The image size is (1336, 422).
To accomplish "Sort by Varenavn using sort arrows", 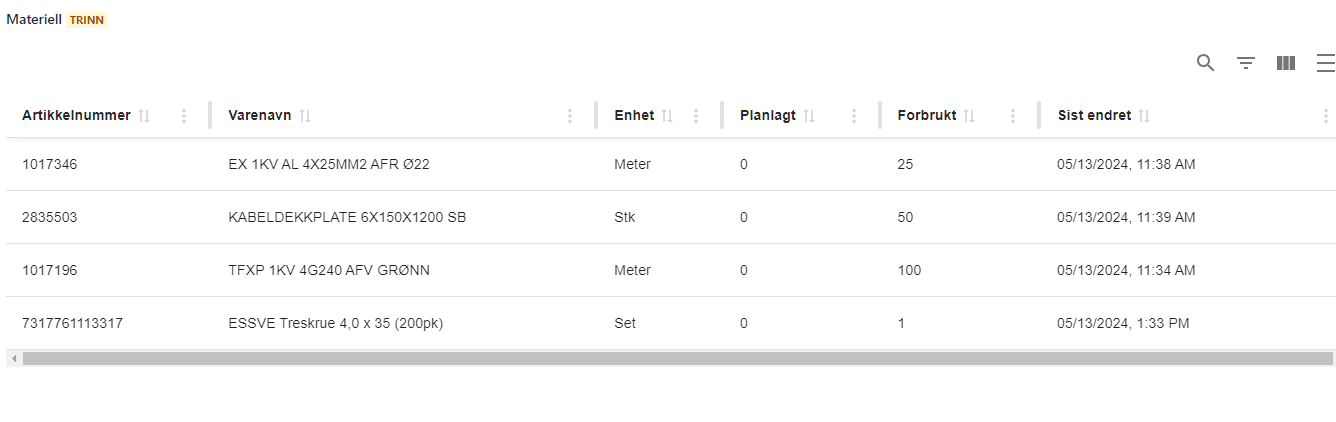I will pos(305,116).
